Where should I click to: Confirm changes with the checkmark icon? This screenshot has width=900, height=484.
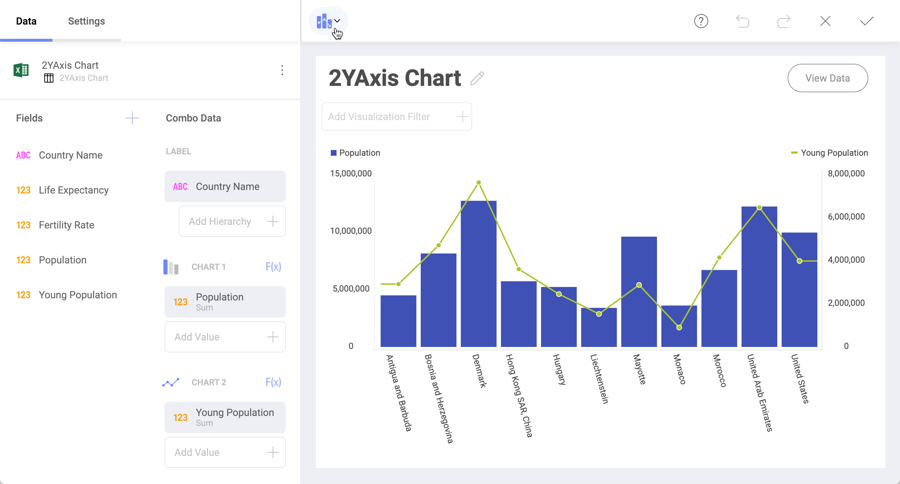tap(866, 21)
